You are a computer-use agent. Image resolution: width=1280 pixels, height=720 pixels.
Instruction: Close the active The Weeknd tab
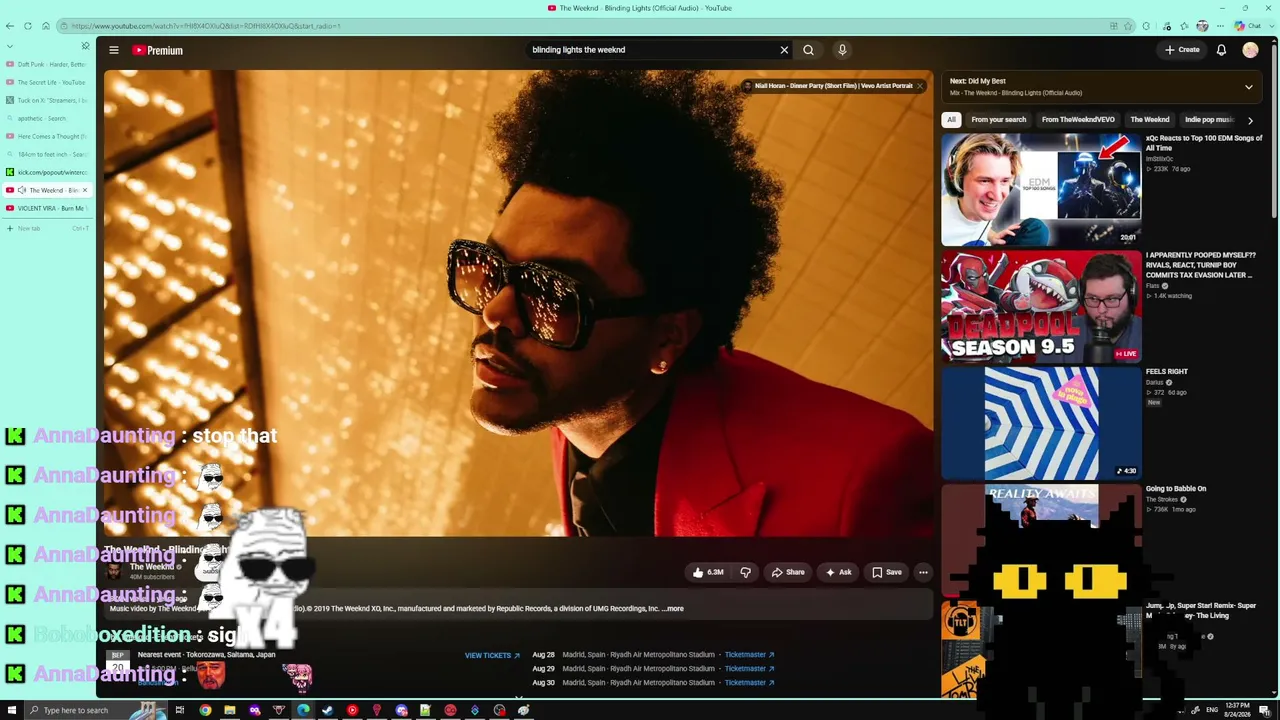tap(85, 190)
